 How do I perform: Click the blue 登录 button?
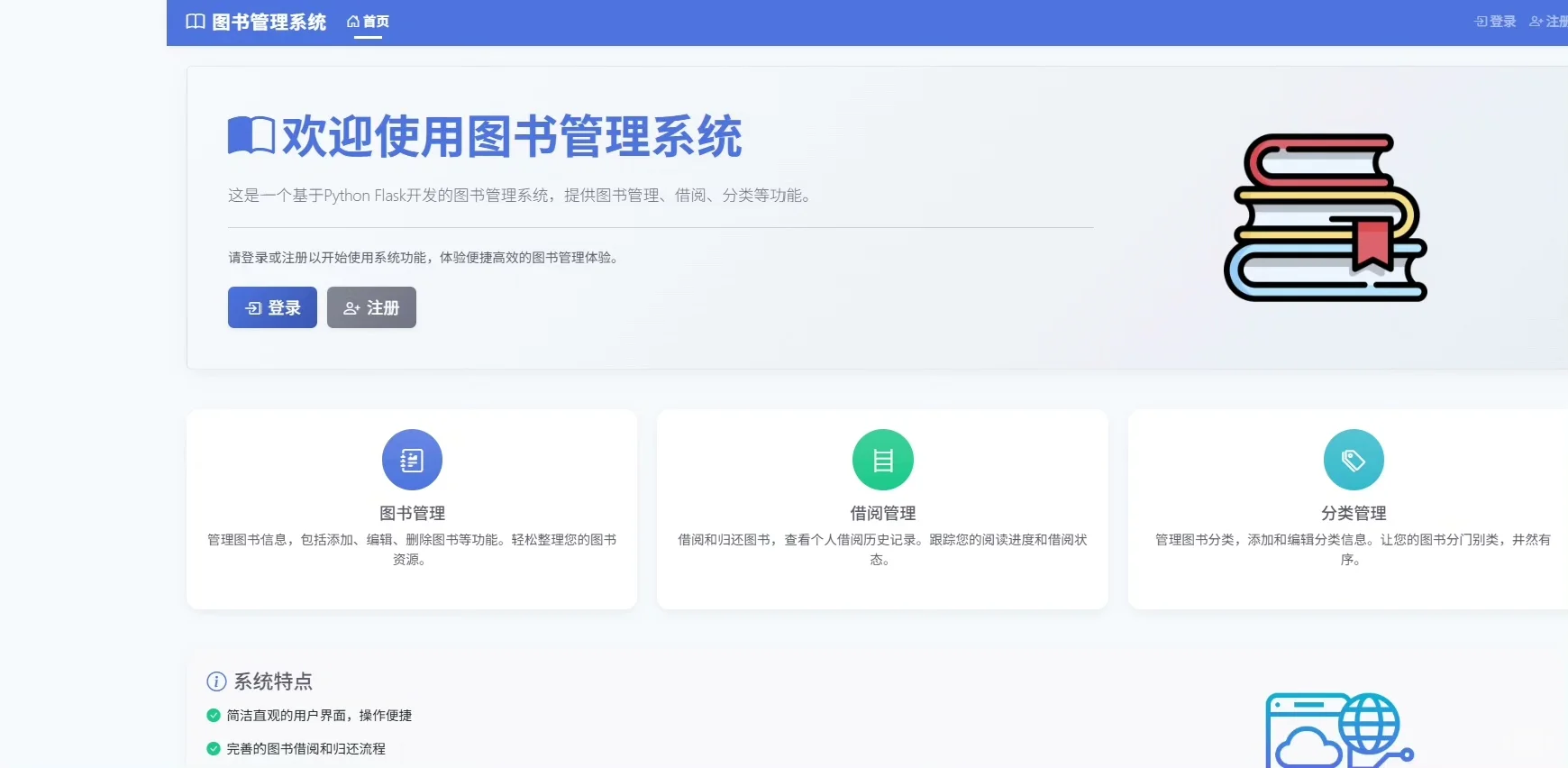272,307
